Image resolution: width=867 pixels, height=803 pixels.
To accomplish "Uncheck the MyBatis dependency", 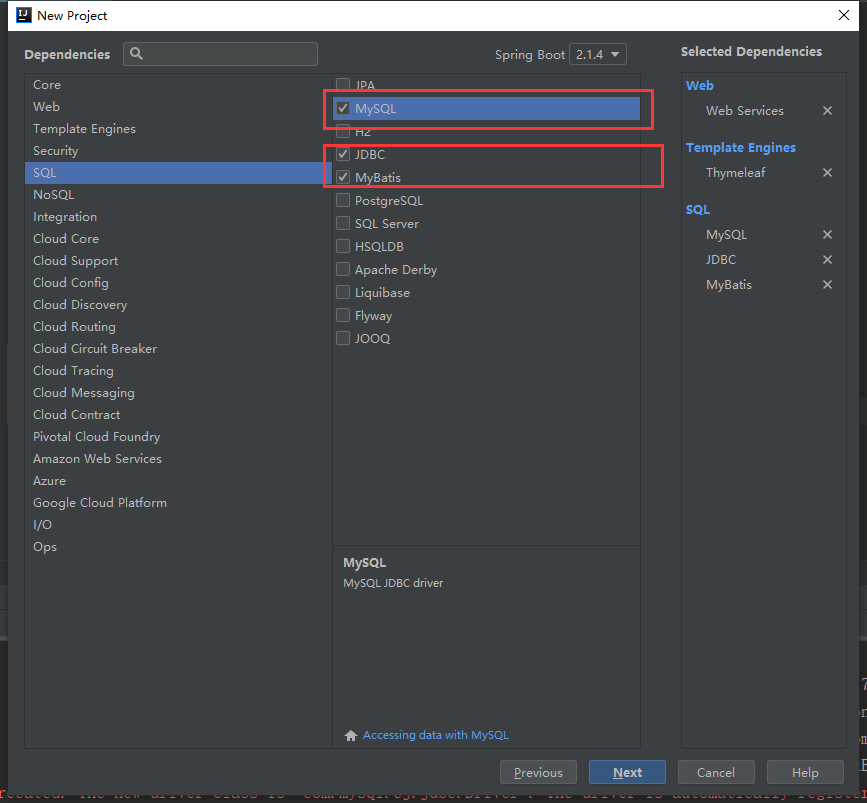I will [x=343, y=177].
